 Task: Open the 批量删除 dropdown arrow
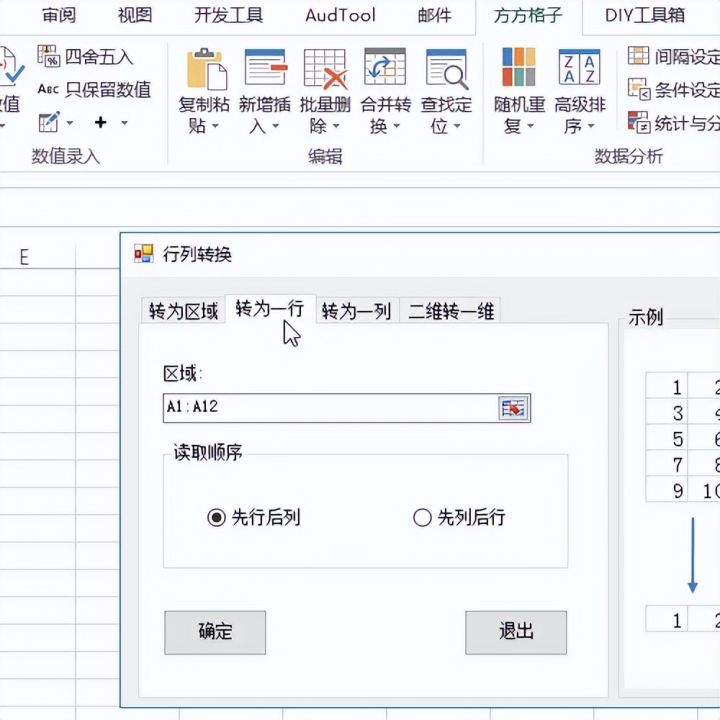click(x=336, y=126)
